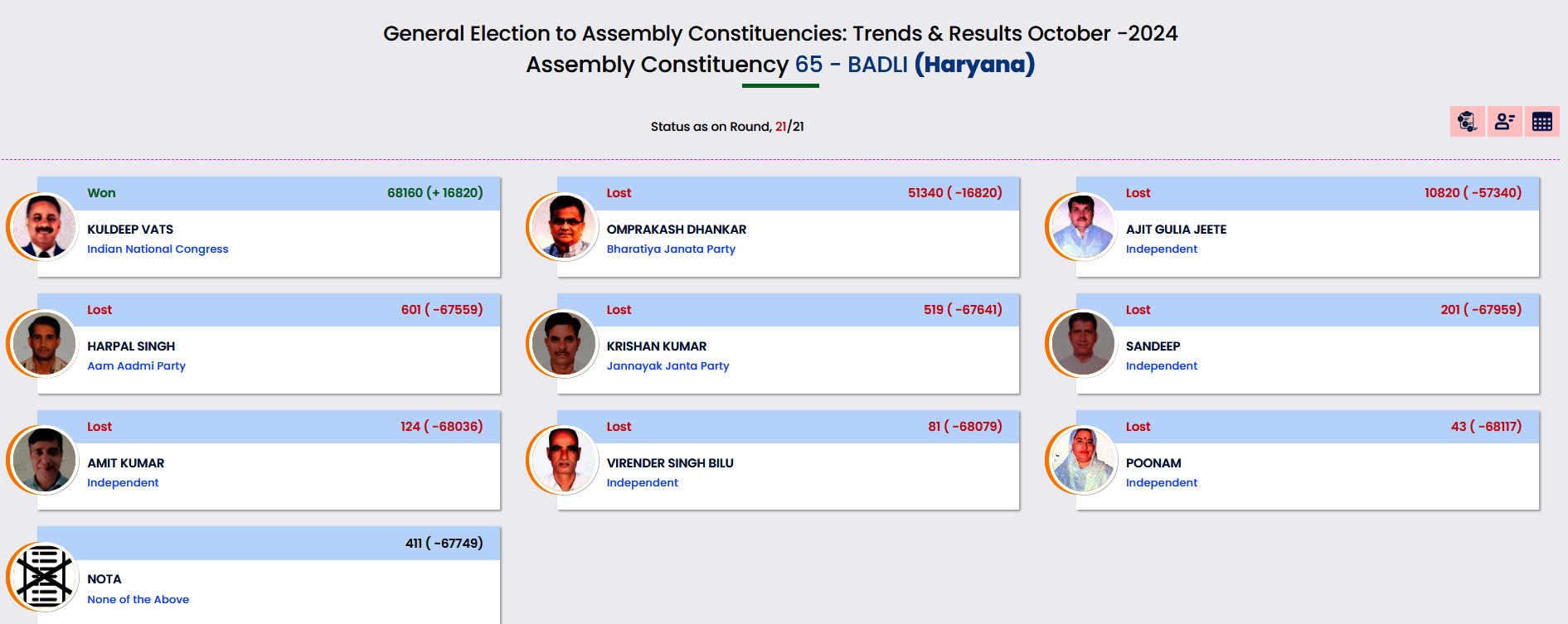
Task: Click the Bharatiya Janata Party label
Action: (x=671, y=249)
